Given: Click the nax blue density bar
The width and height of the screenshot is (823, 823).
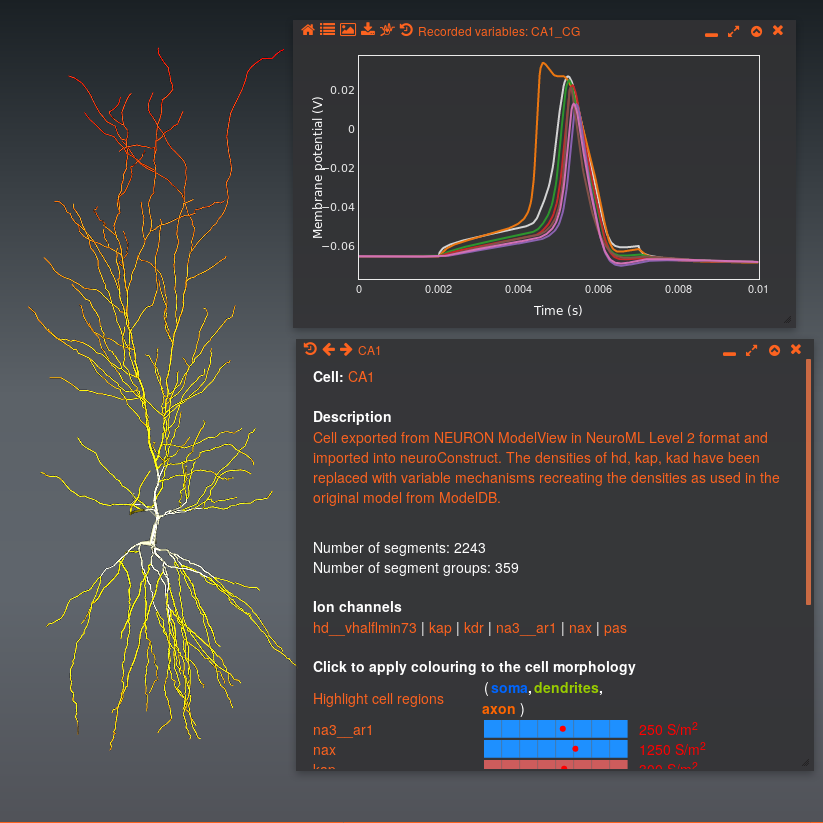Looking at the screenshot, I should tap(555, 749).
